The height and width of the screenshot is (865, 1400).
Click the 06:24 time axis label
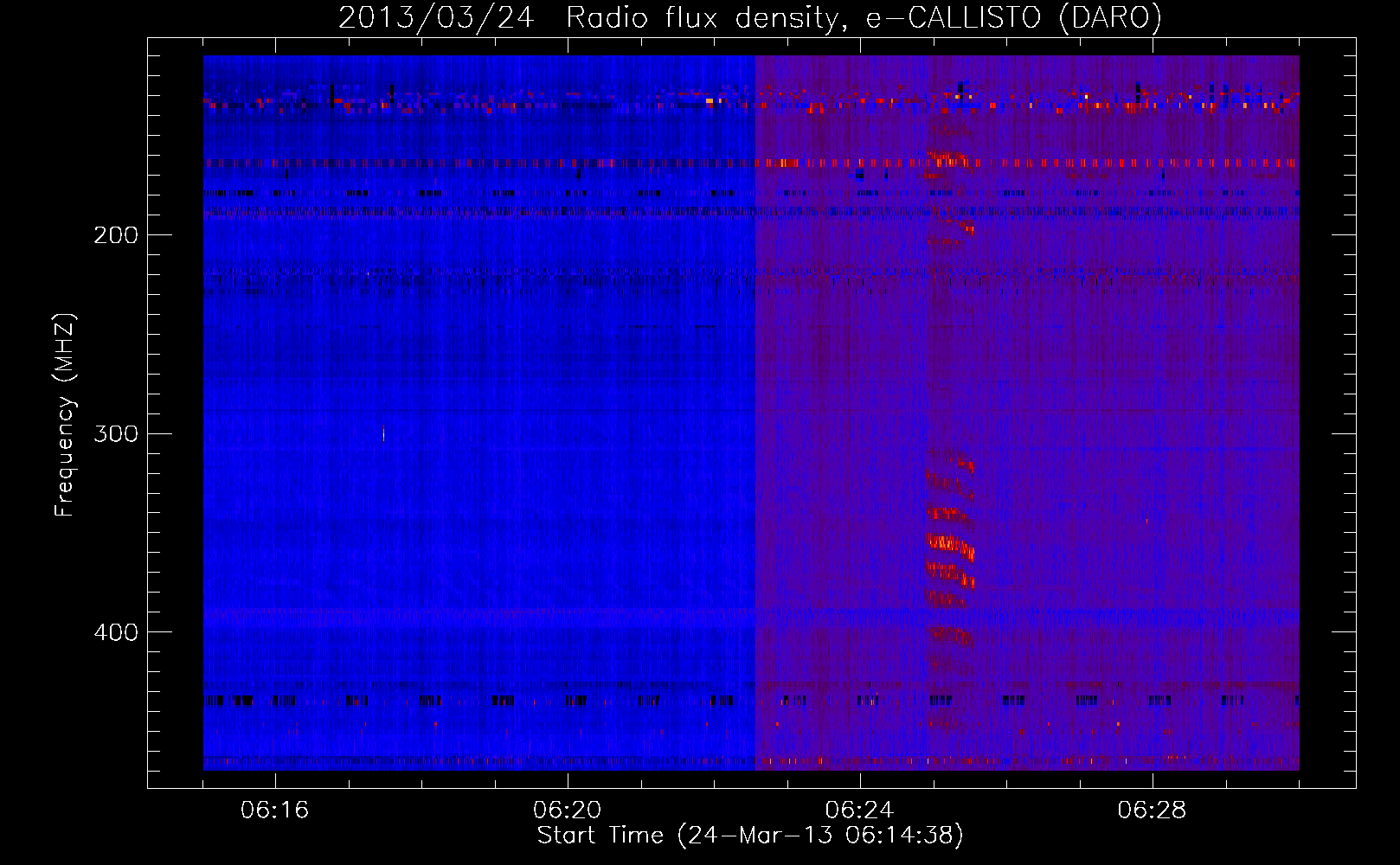pyautogui.click(x=859, y=811)
